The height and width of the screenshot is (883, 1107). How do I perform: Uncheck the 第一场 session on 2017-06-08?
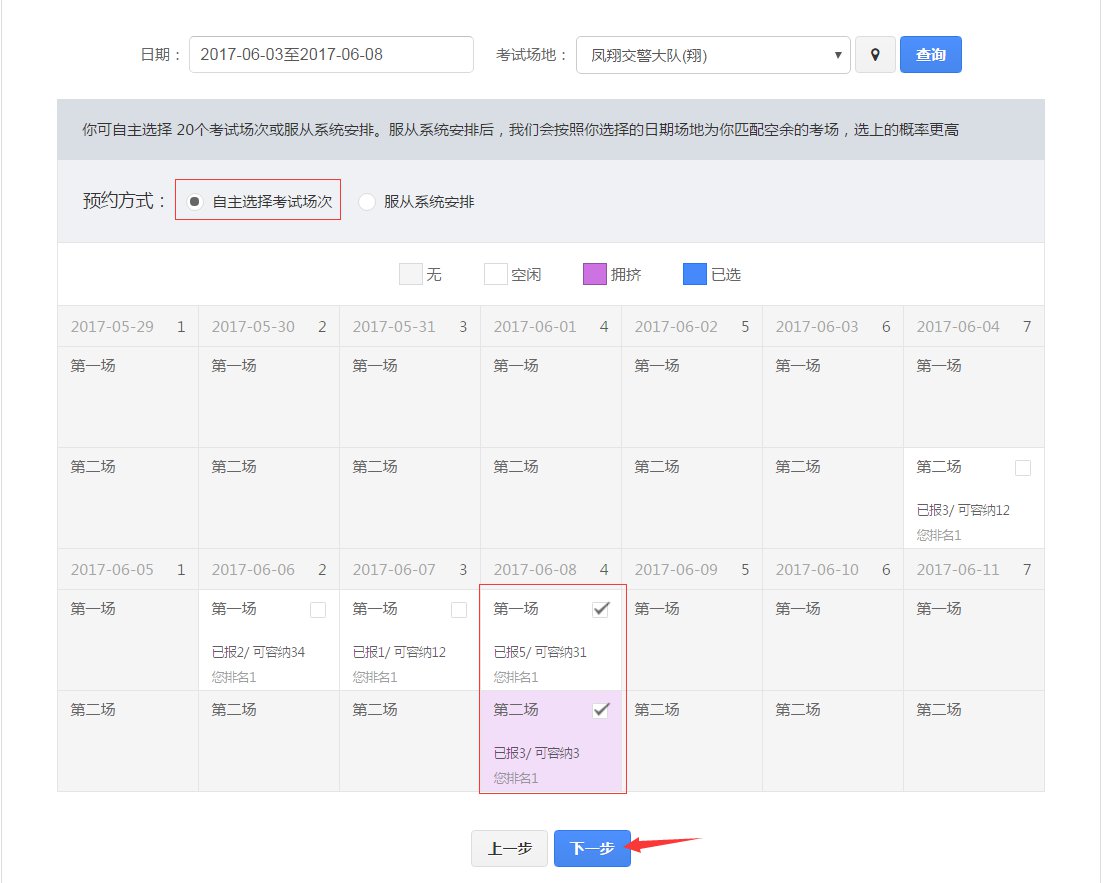pos(601,609)
